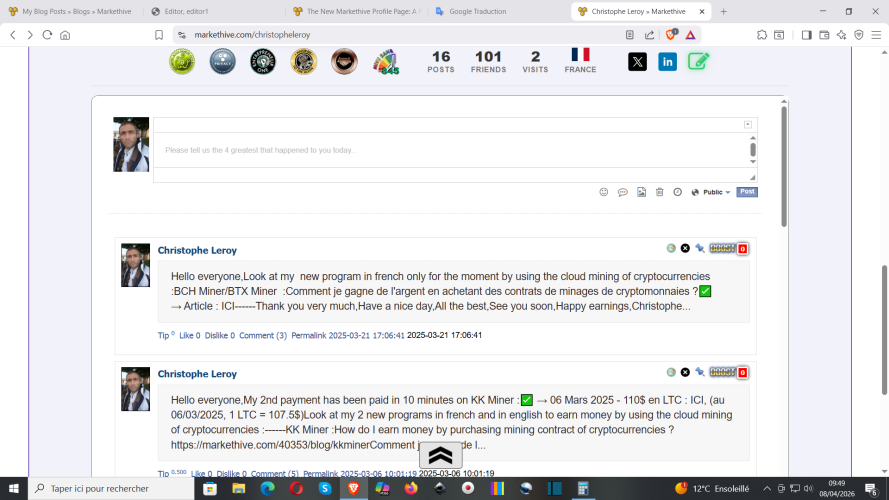Insert an emoji with the smiley icon
The width and height of the screenshot is (889, 500).
603,192
